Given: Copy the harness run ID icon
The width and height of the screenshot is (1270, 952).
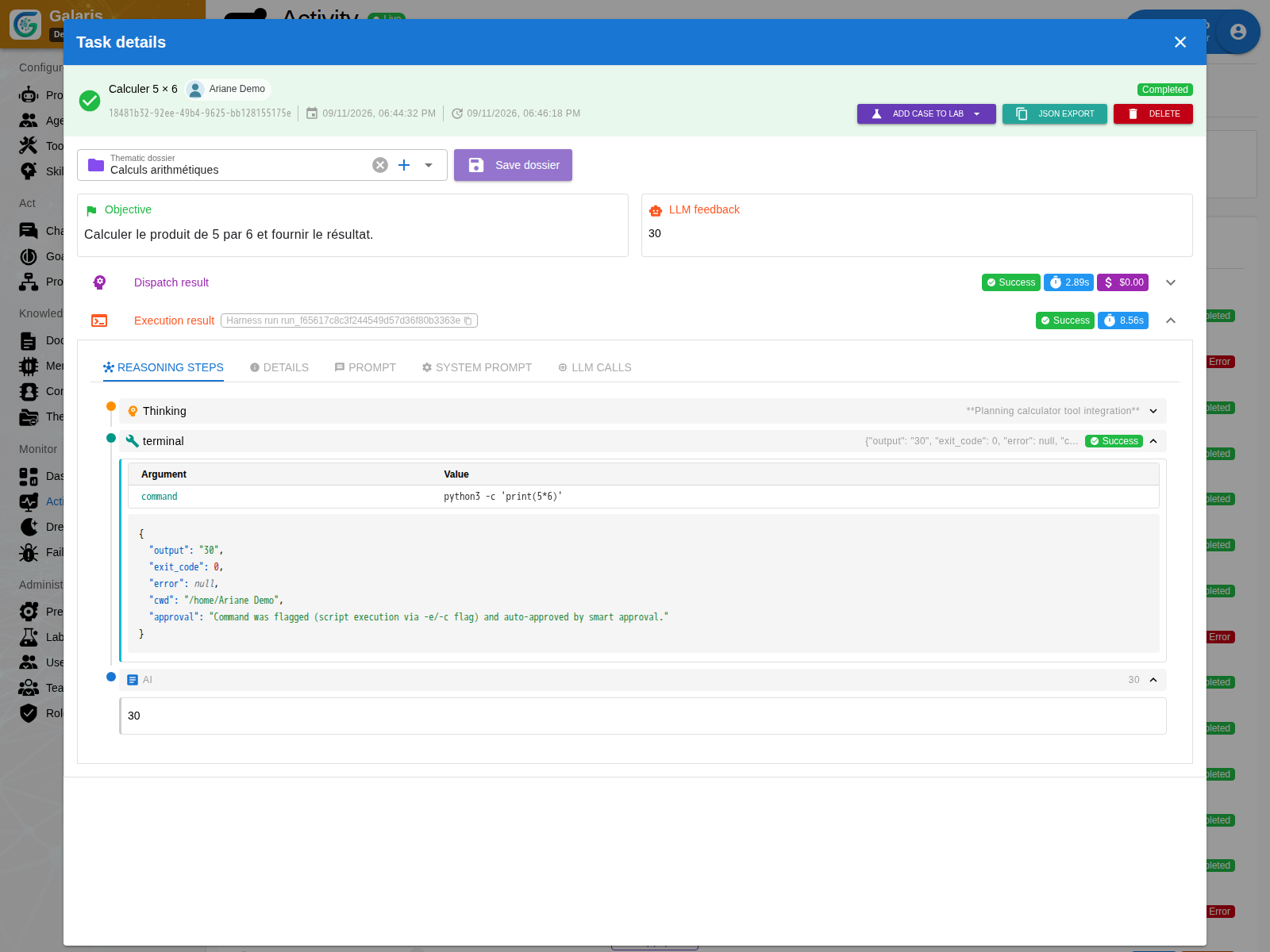Looking at the screenshot, I should [x=468, y=321].
